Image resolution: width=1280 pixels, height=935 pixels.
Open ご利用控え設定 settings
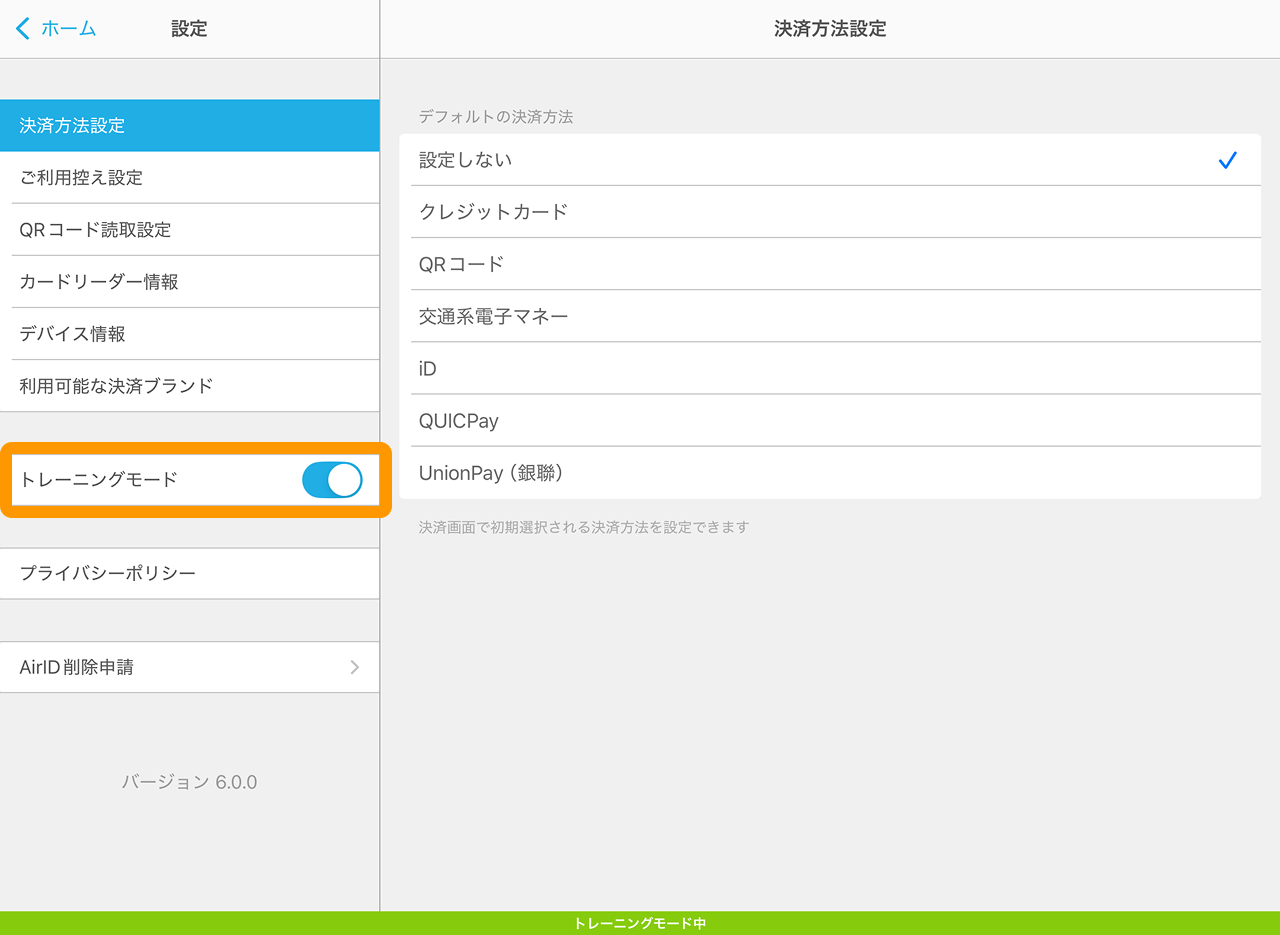point(190,178)
